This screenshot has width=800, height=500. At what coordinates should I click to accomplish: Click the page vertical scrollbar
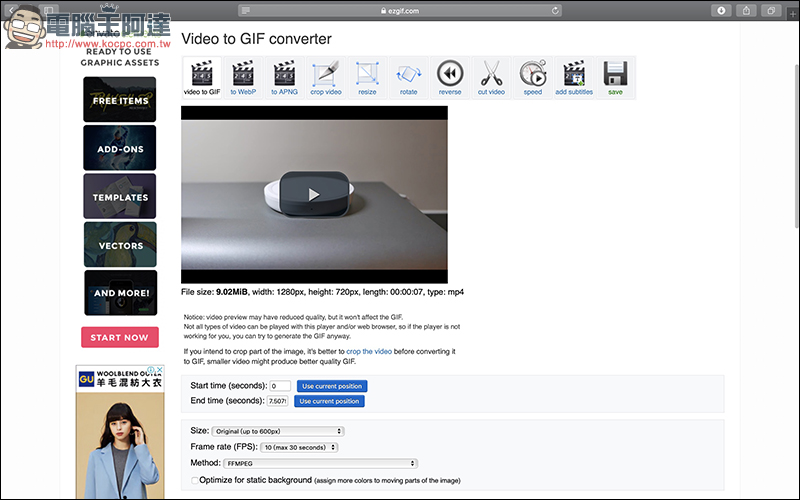pyautogui.click(x=797, y=145)
